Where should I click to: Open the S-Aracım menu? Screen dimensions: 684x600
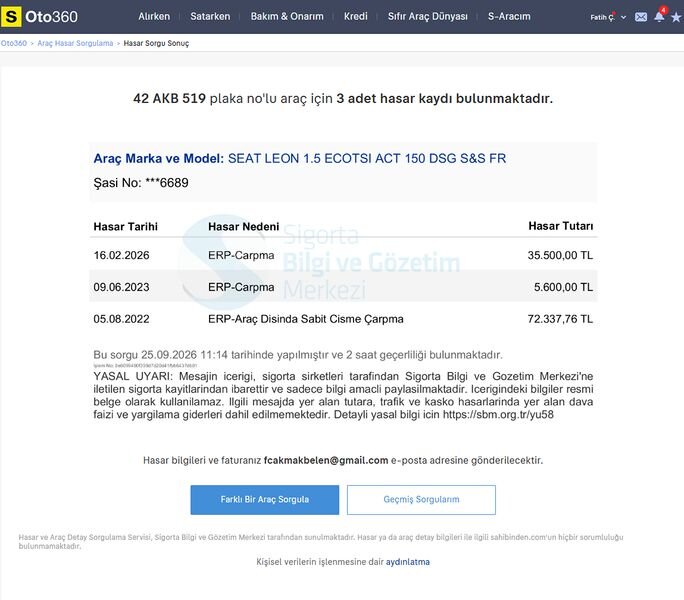tap(509, 17)
